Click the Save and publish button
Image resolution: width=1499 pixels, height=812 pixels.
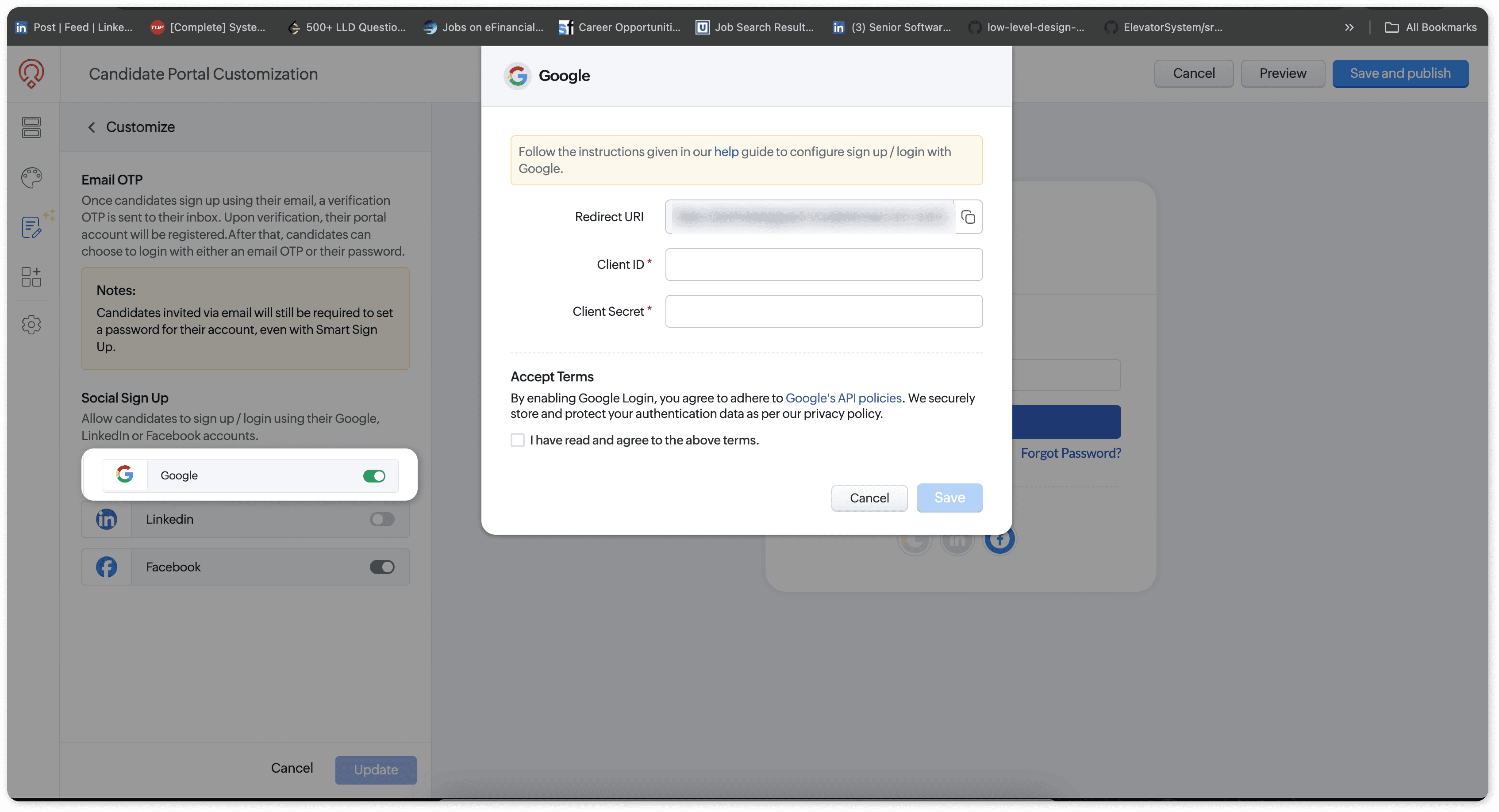(1399, 74)
